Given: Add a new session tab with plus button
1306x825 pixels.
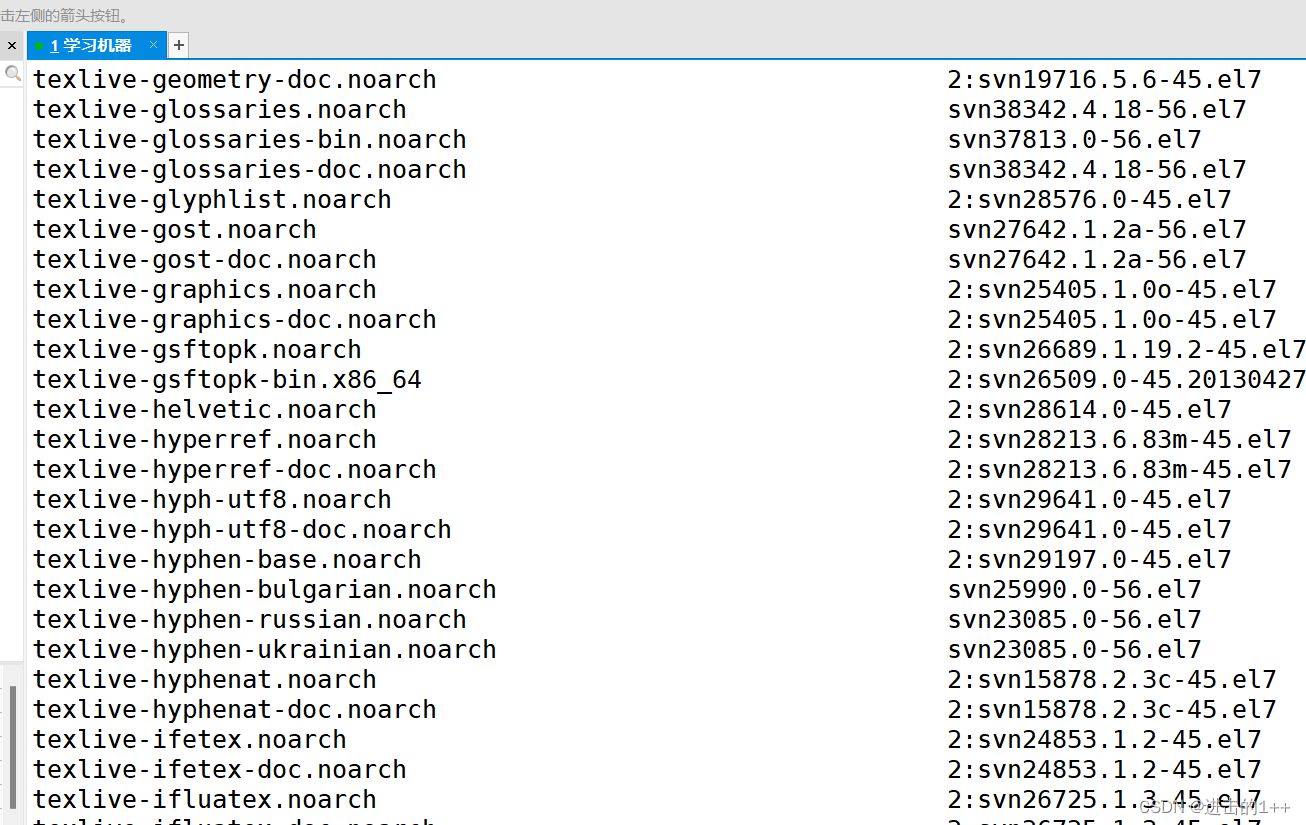Looking at the screenshot, I should pos(178,45).
